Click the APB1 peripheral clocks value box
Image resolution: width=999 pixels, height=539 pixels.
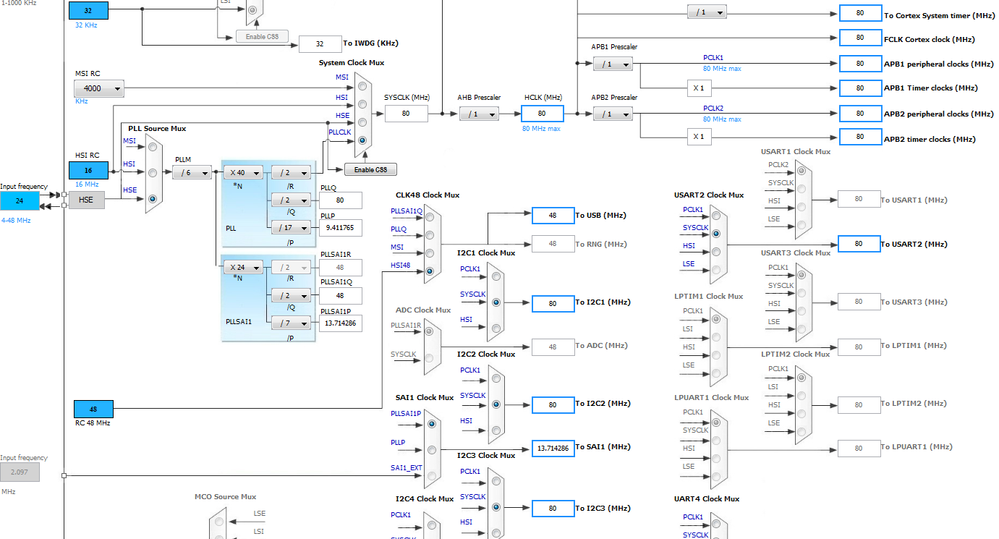860,63
